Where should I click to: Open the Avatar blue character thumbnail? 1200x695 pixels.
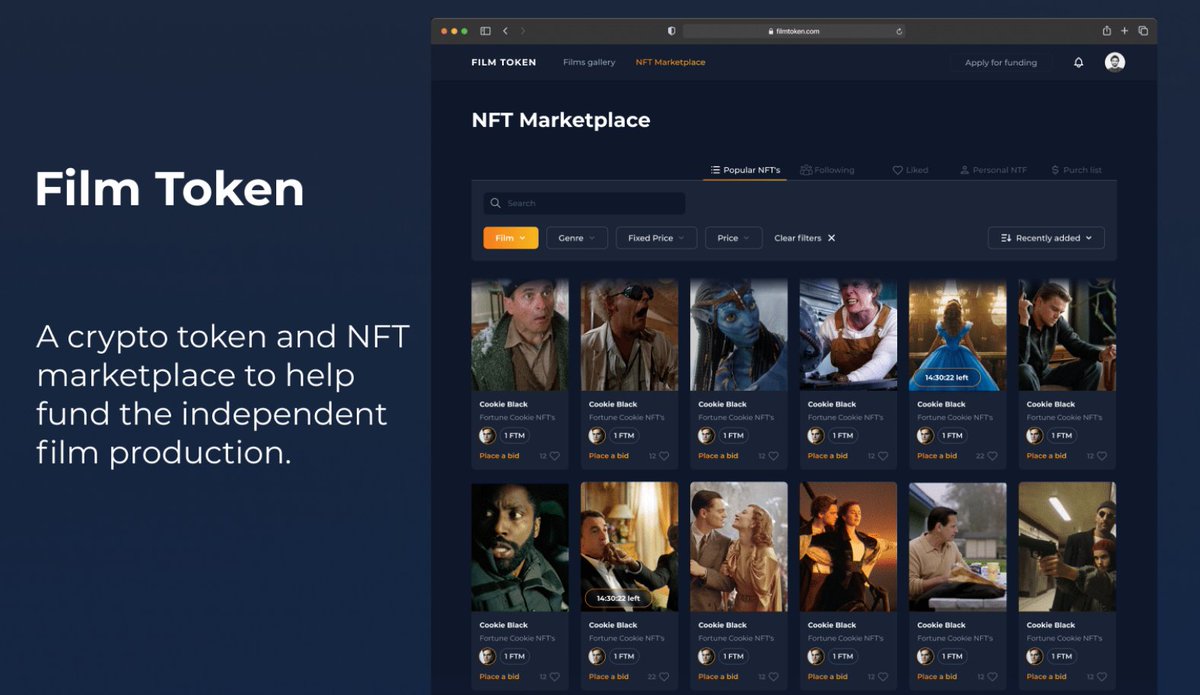click(x=739, y=335)
